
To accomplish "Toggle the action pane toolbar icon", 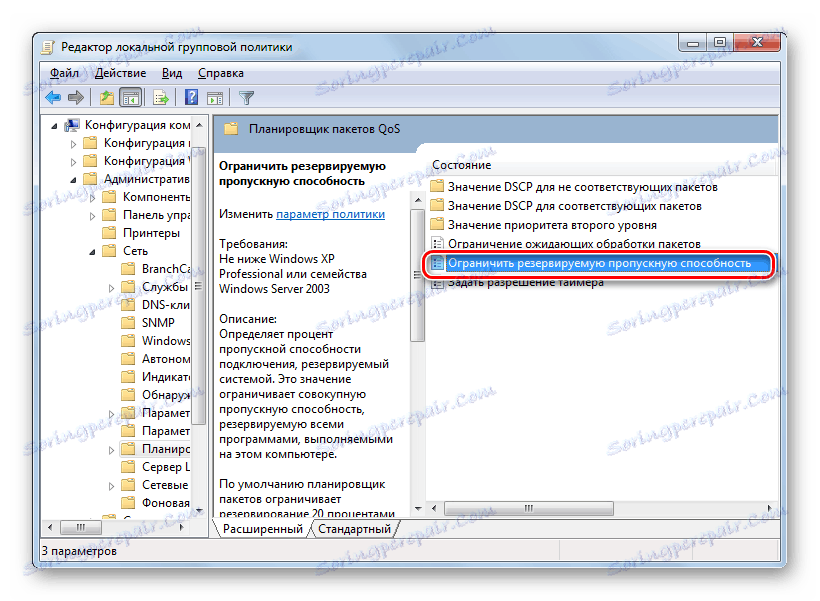I will coord(215,98).
